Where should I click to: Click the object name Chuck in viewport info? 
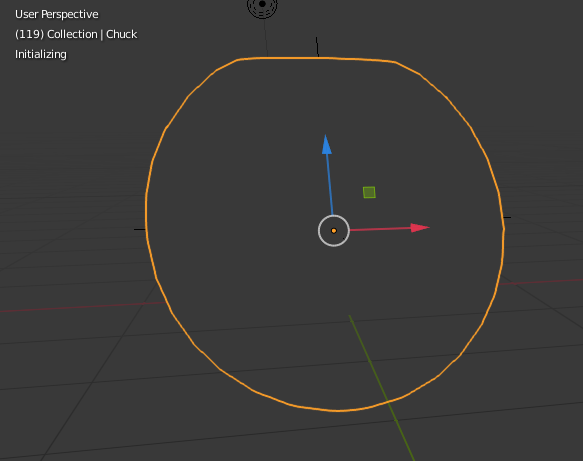(x=122, y=34)
